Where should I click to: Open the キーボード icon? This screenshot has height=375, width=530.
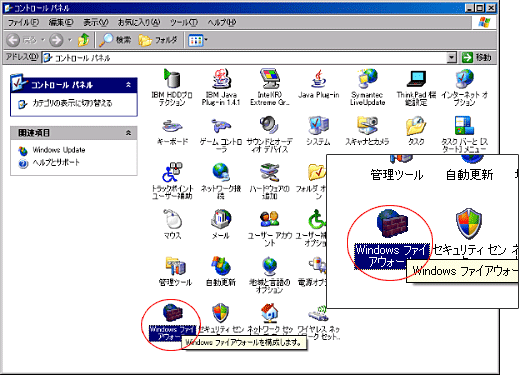[x=172, y=126]
